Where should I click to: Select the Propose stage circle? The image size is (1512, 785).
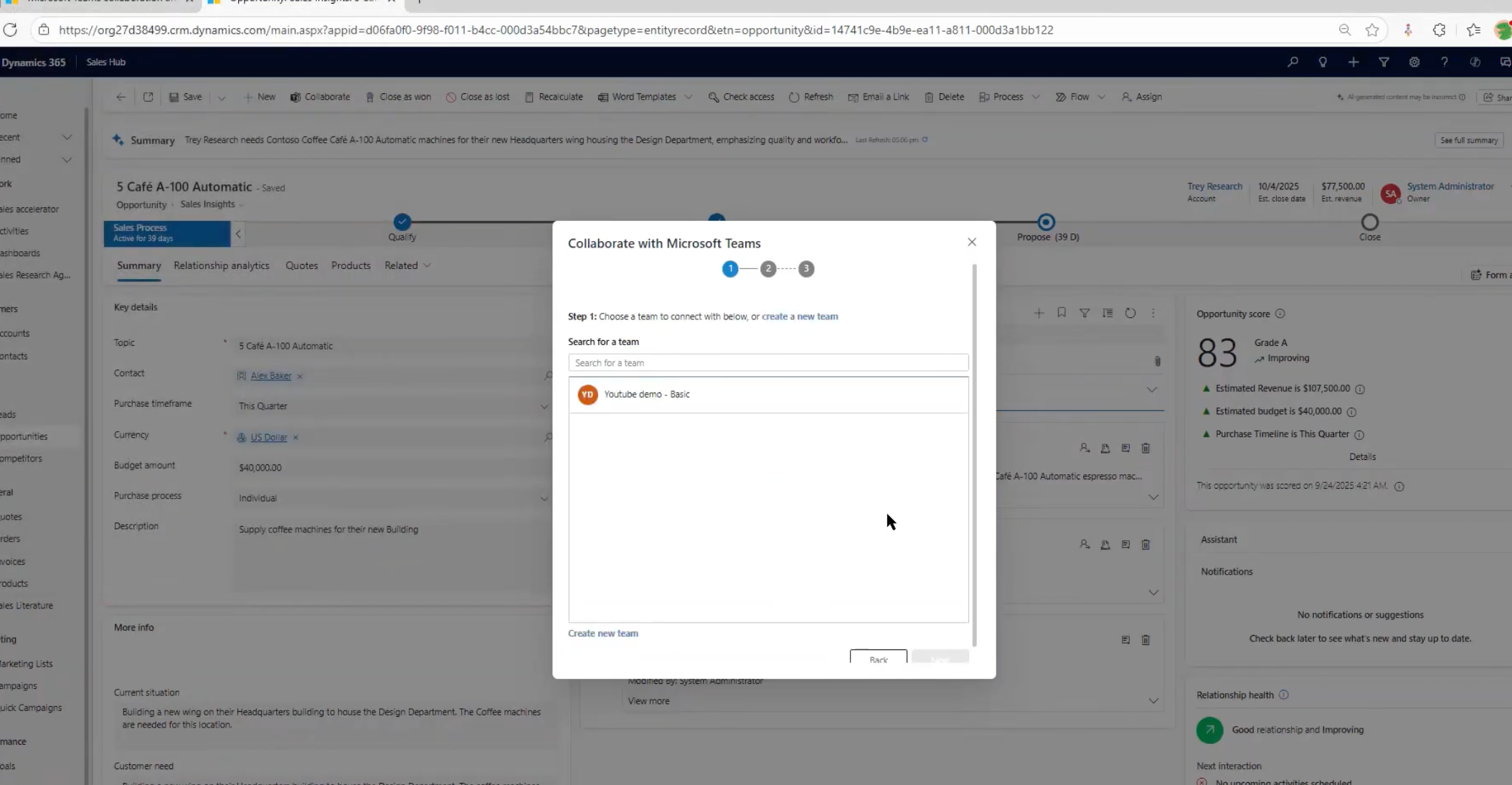point(1046,222)
